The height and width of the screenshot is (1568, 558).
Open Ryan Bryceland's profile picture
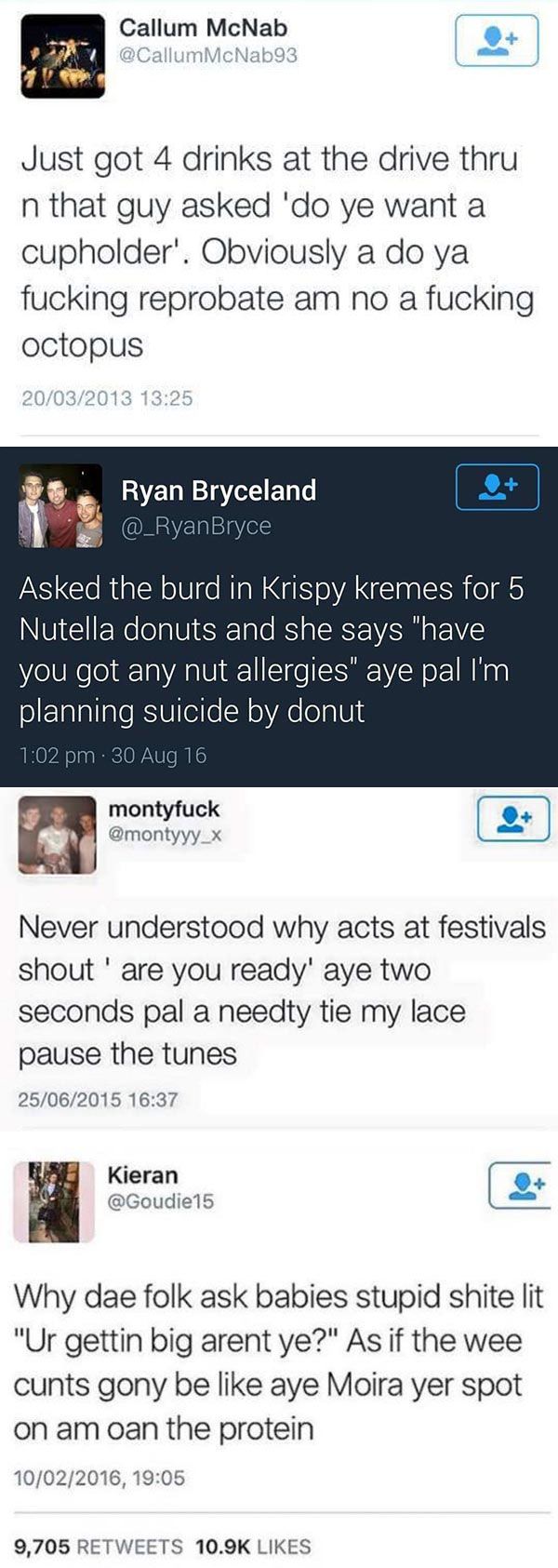click(x=60, y=506)
